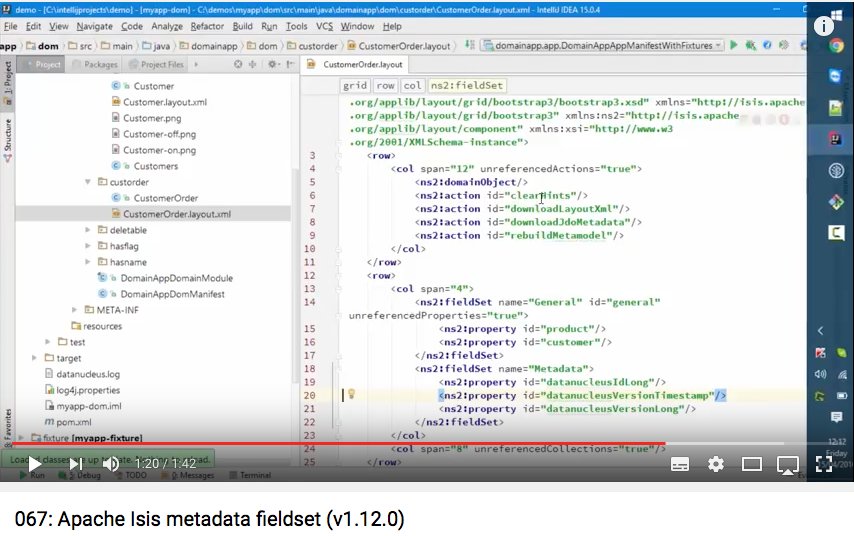This screenshot has height=536, width=854.
Task: Click the taskbar volume tray icon
Action: click(x=820, y=374)
